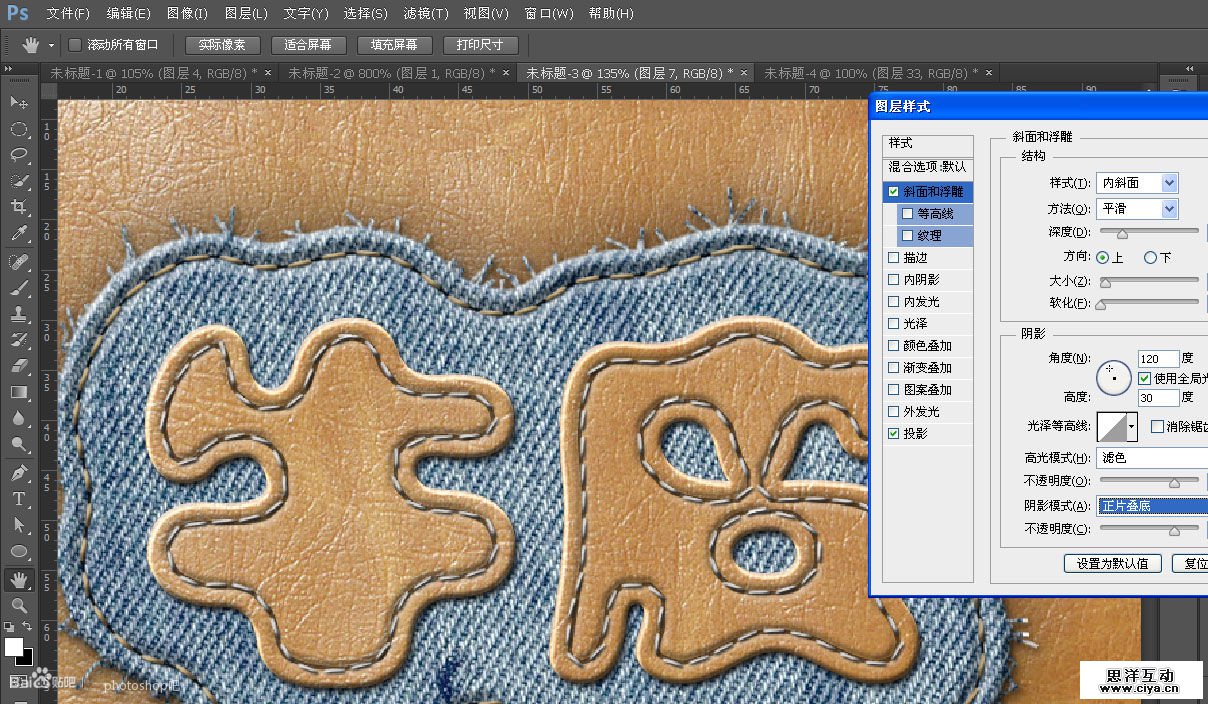The height and width of the screenshot is (704, 1208).
Task: Select the Horizontal Type tool
Action: pyautogui.click(x=19, y=498)
